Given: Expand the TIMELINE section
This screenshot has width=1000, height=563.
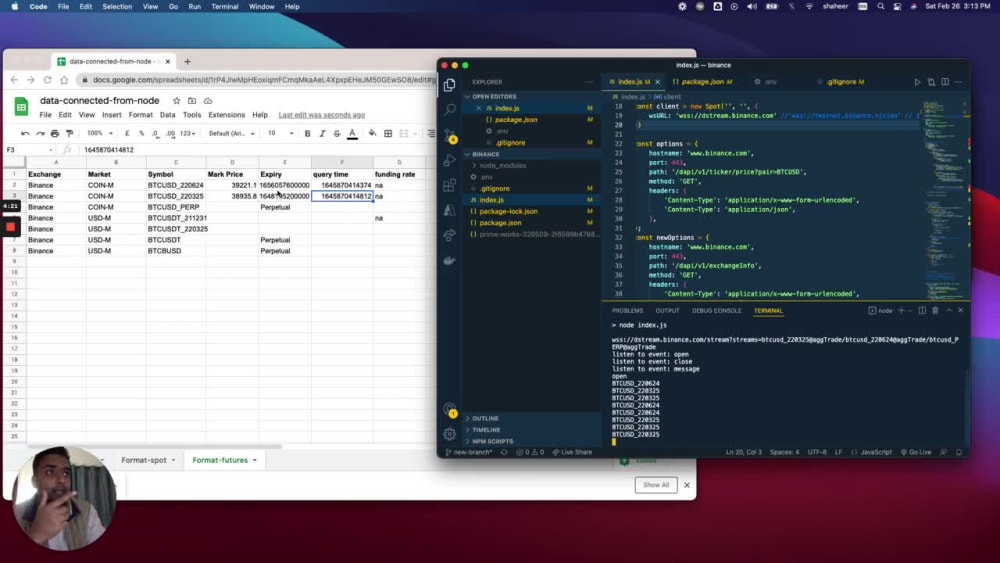Looking at the screenshot, I should click(486, 430).
